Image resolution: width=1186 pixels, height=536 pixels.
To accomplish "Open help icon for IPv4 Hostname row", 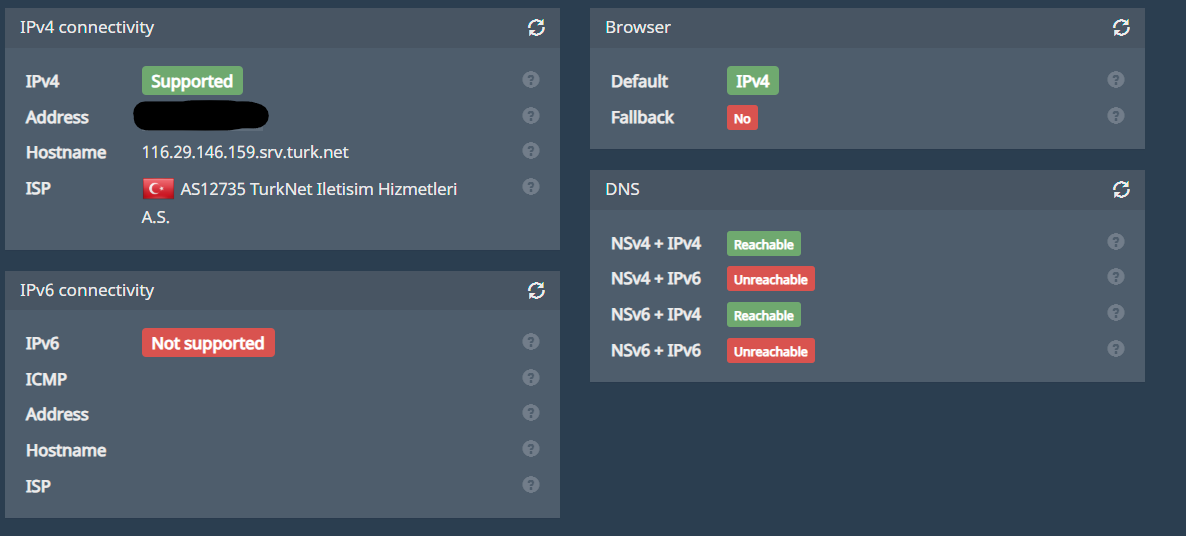I will click(531, 151).
